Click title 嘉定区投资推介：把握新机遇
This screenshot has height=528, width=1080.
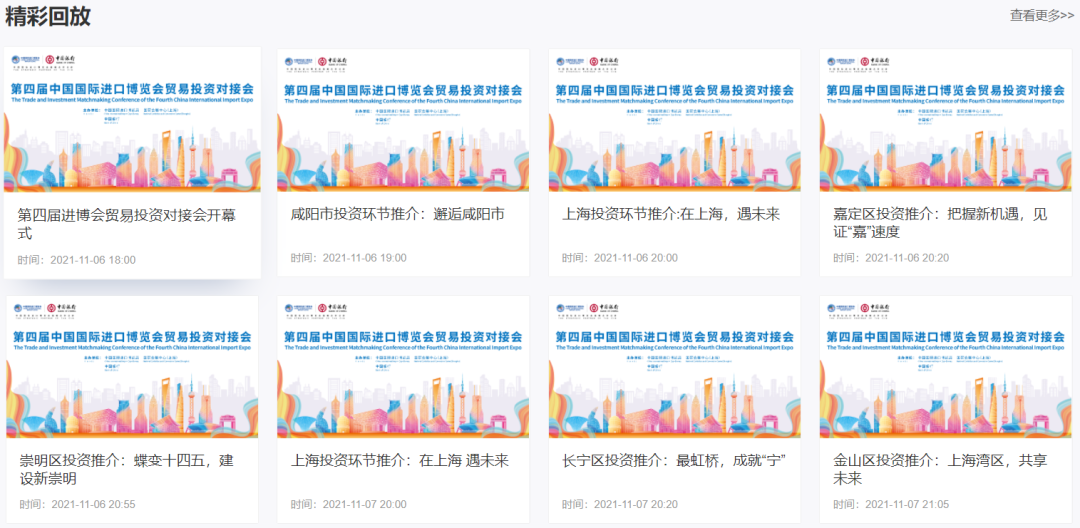click(939, 223)
